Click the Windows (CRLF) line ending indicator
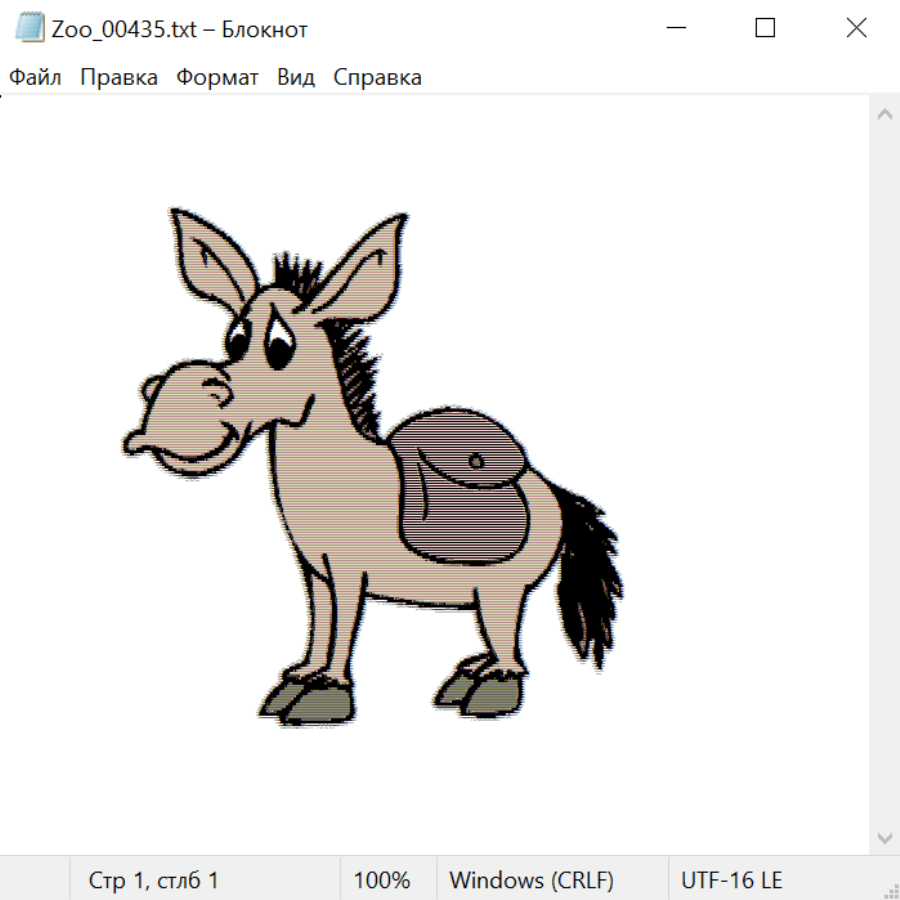Image resolution: width=900 pixels, height=900 pixels. point(531,880)
